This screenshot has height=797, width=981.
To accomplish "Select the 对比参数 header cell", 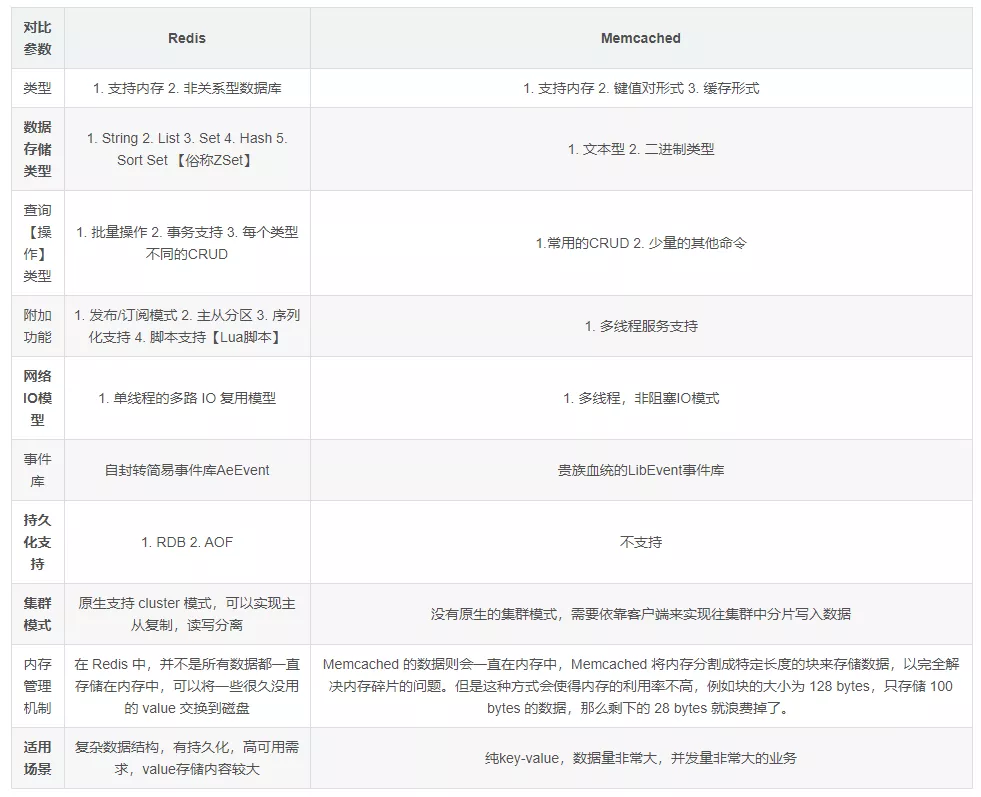I will pyautogui.click(x=38, y=38).
